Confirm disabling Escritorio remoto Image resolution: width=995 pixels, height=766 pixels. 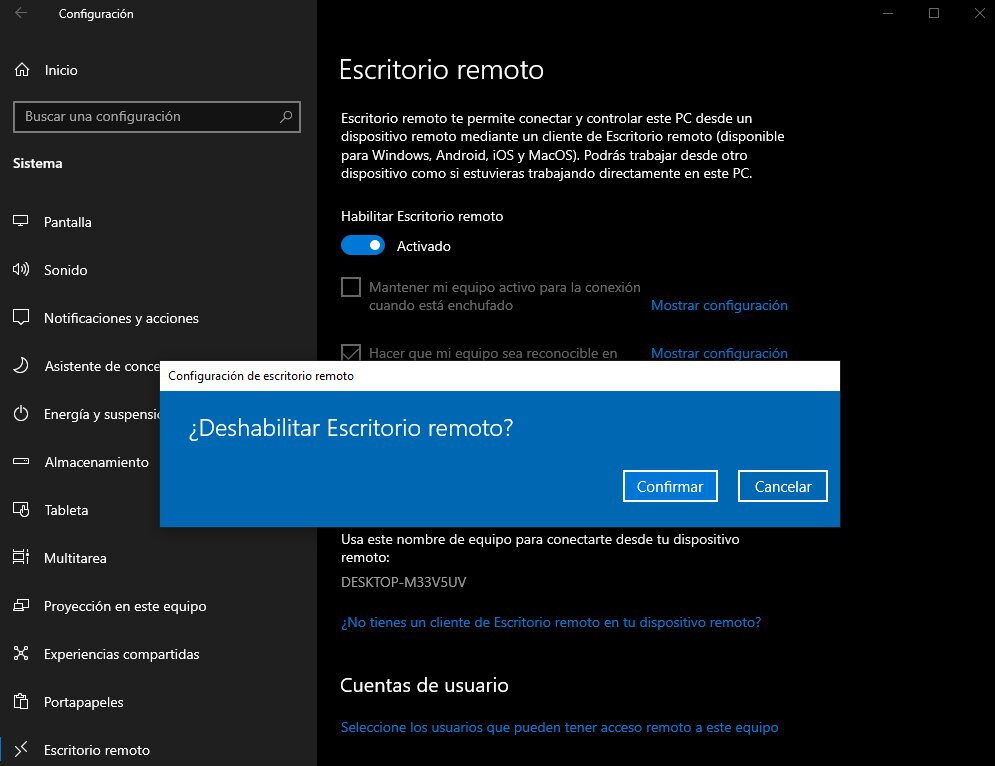click(x=670, y=486)
